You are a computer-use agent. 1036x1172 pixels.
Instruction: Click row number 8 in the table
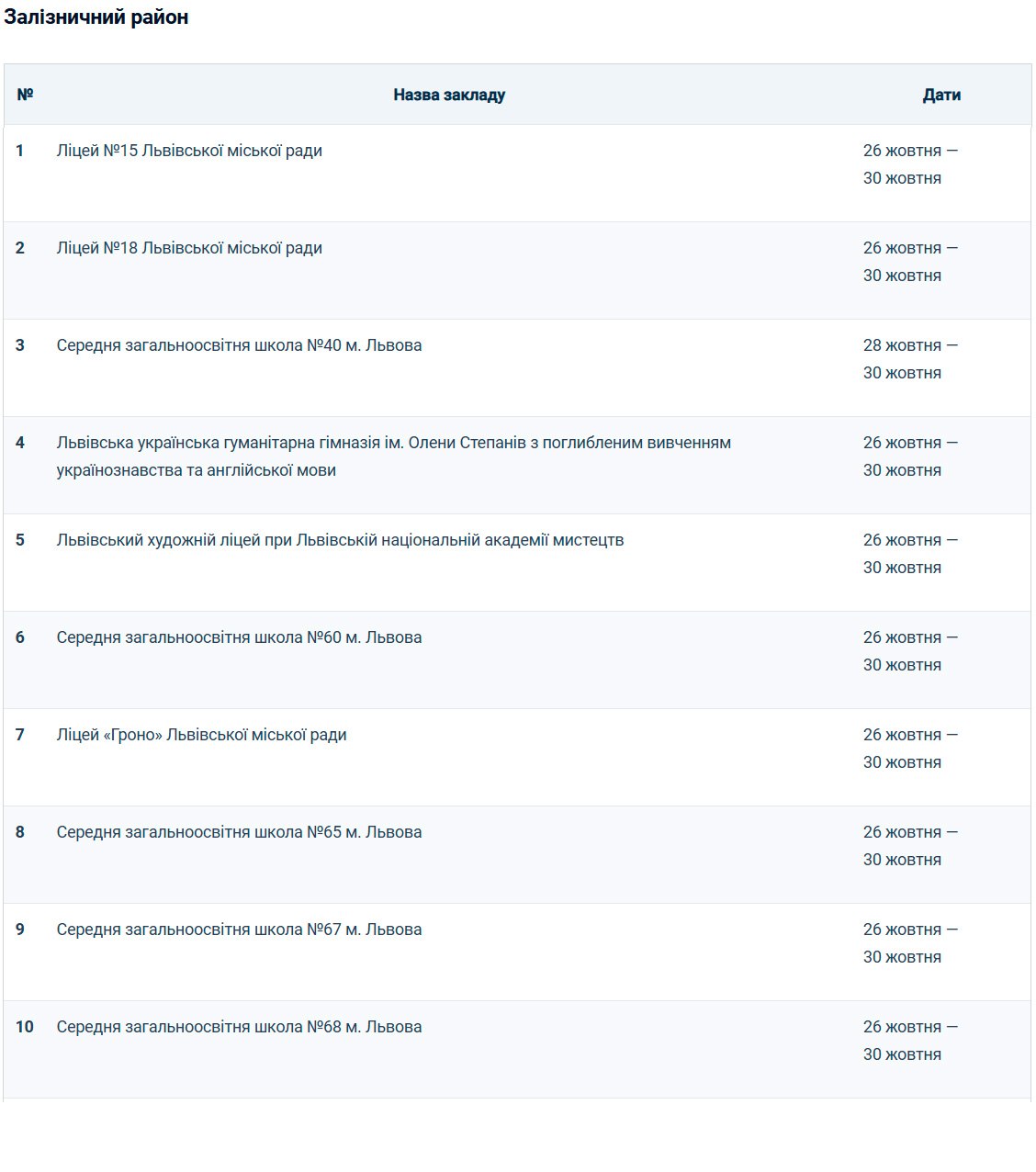tap(20, 832)
